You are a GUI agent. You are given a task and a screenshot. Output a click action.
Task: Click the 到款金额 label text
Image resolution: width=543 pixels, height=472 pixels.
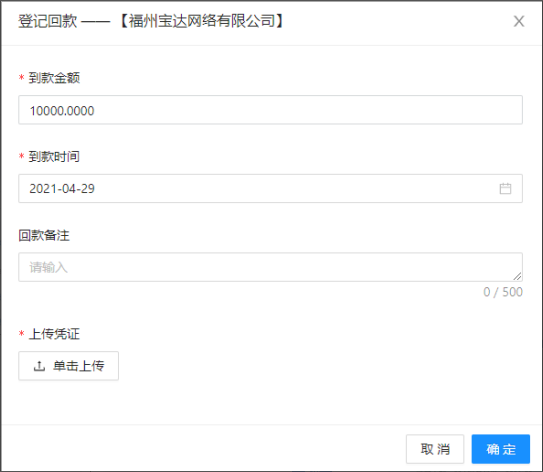(54, 78)
